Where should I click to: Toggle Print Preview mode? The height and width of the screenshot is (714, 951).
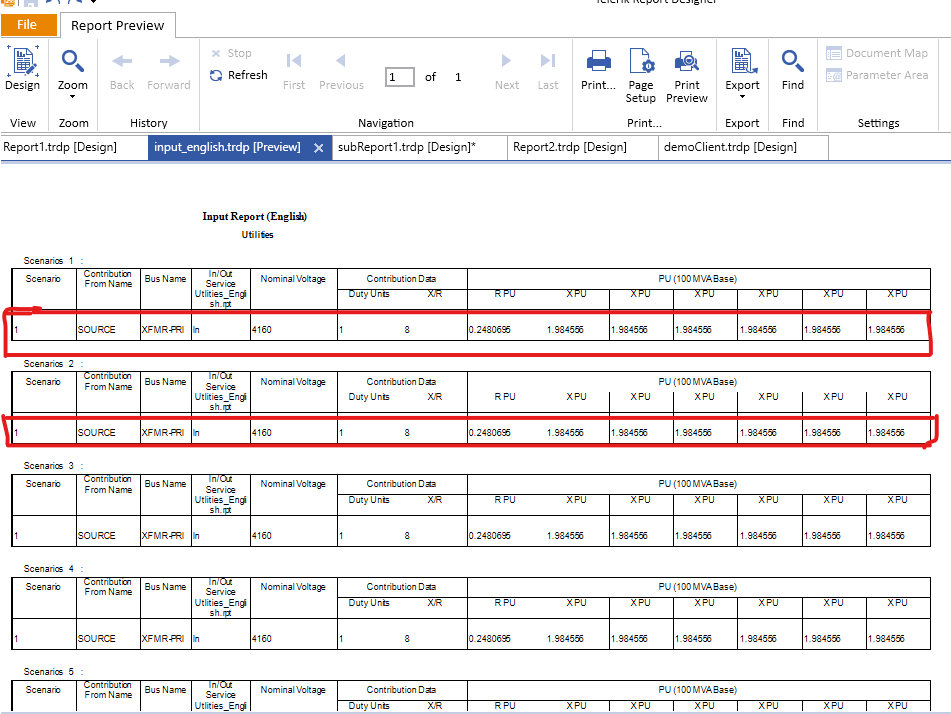[687, 75]
